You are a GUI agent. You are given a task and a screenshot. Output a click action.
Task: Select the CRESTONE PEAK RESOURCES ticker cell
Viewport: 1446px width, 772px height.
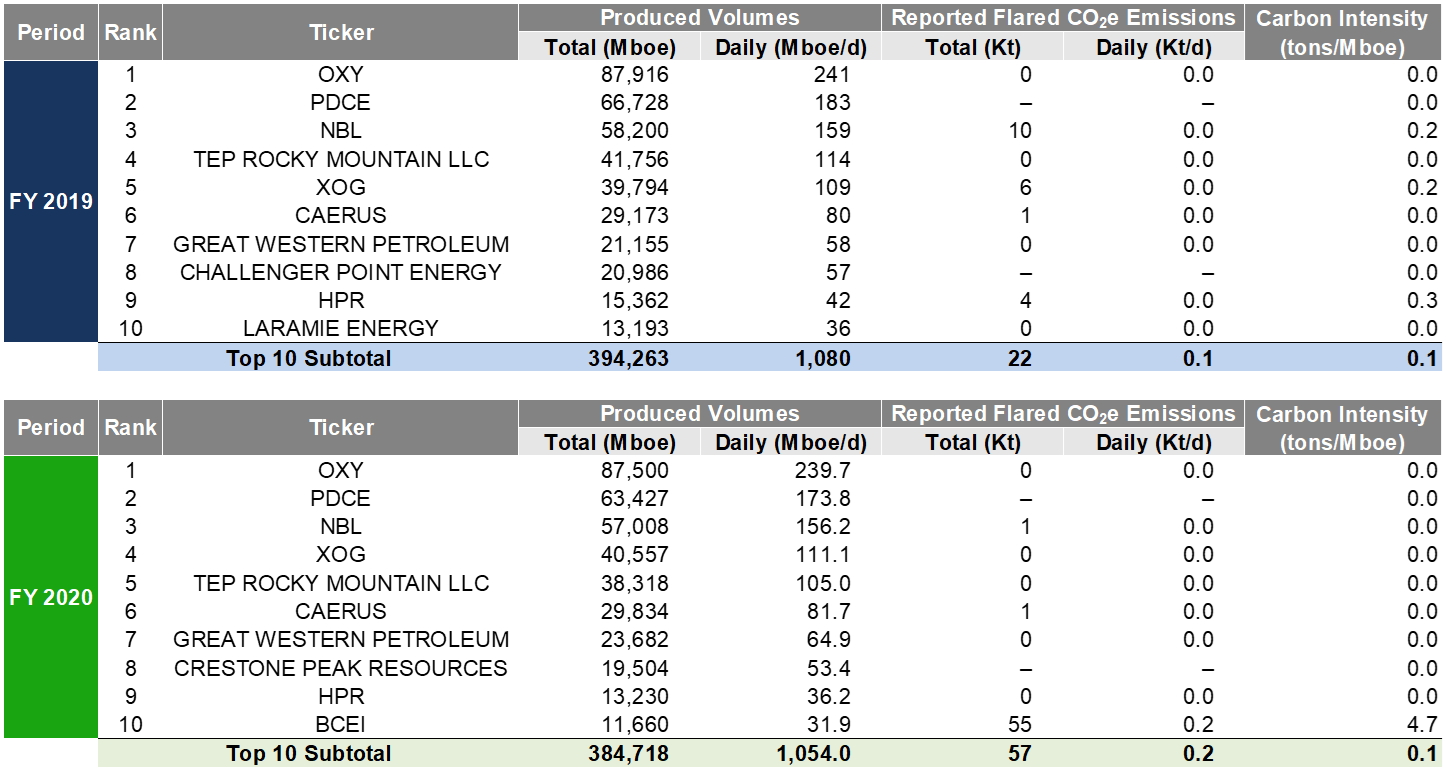[340, 668]
